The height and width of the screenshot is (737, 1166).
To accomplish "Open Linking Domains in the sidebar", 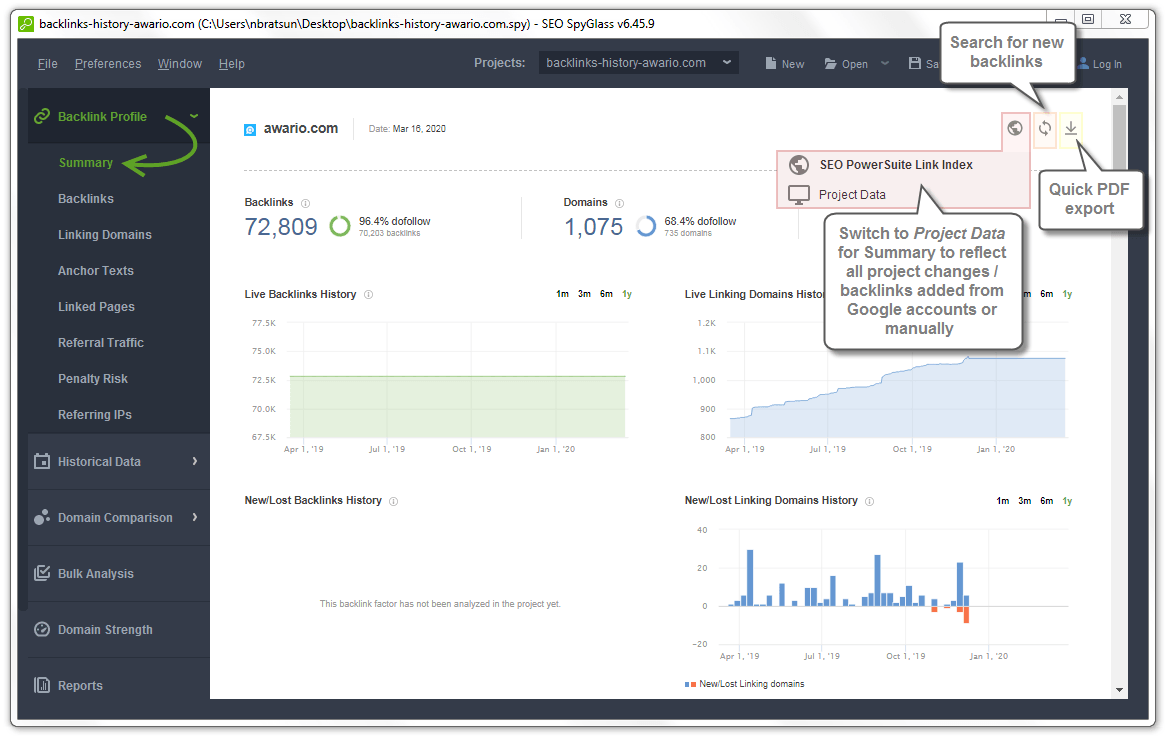I will [x=105, y=235].
